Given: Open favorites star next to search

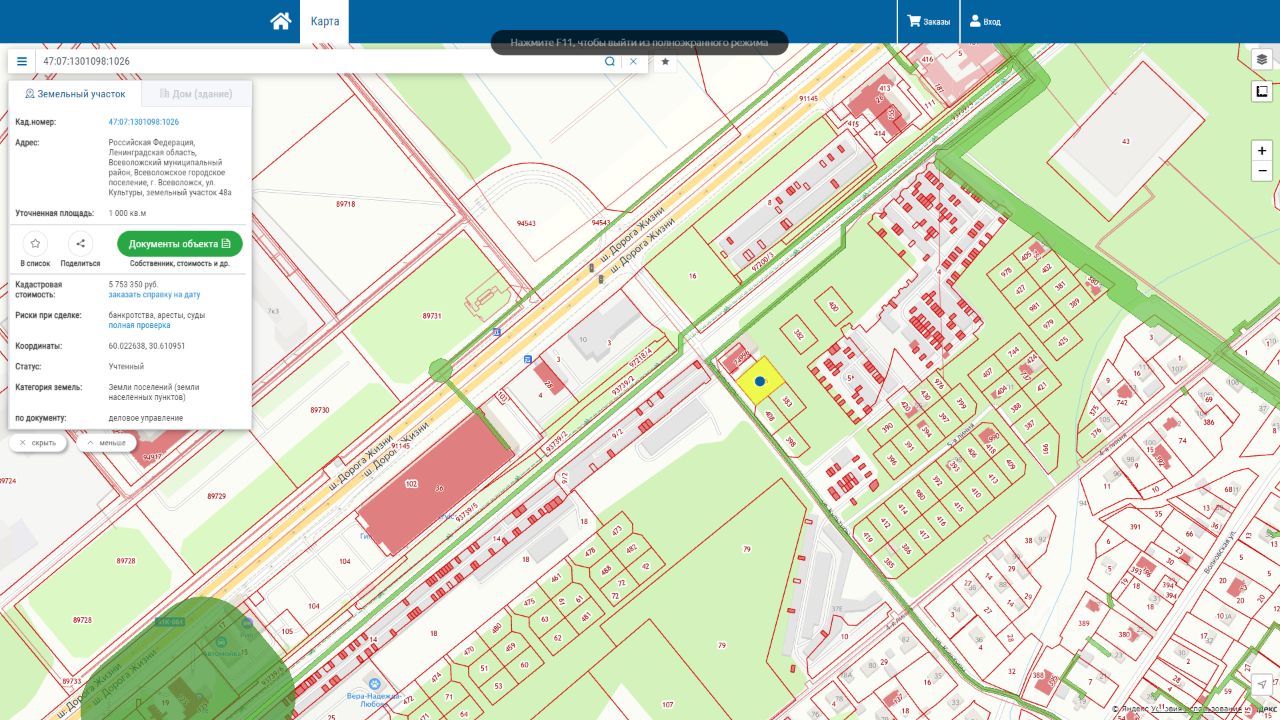Looking at the screenshot, I should point(665,61).
